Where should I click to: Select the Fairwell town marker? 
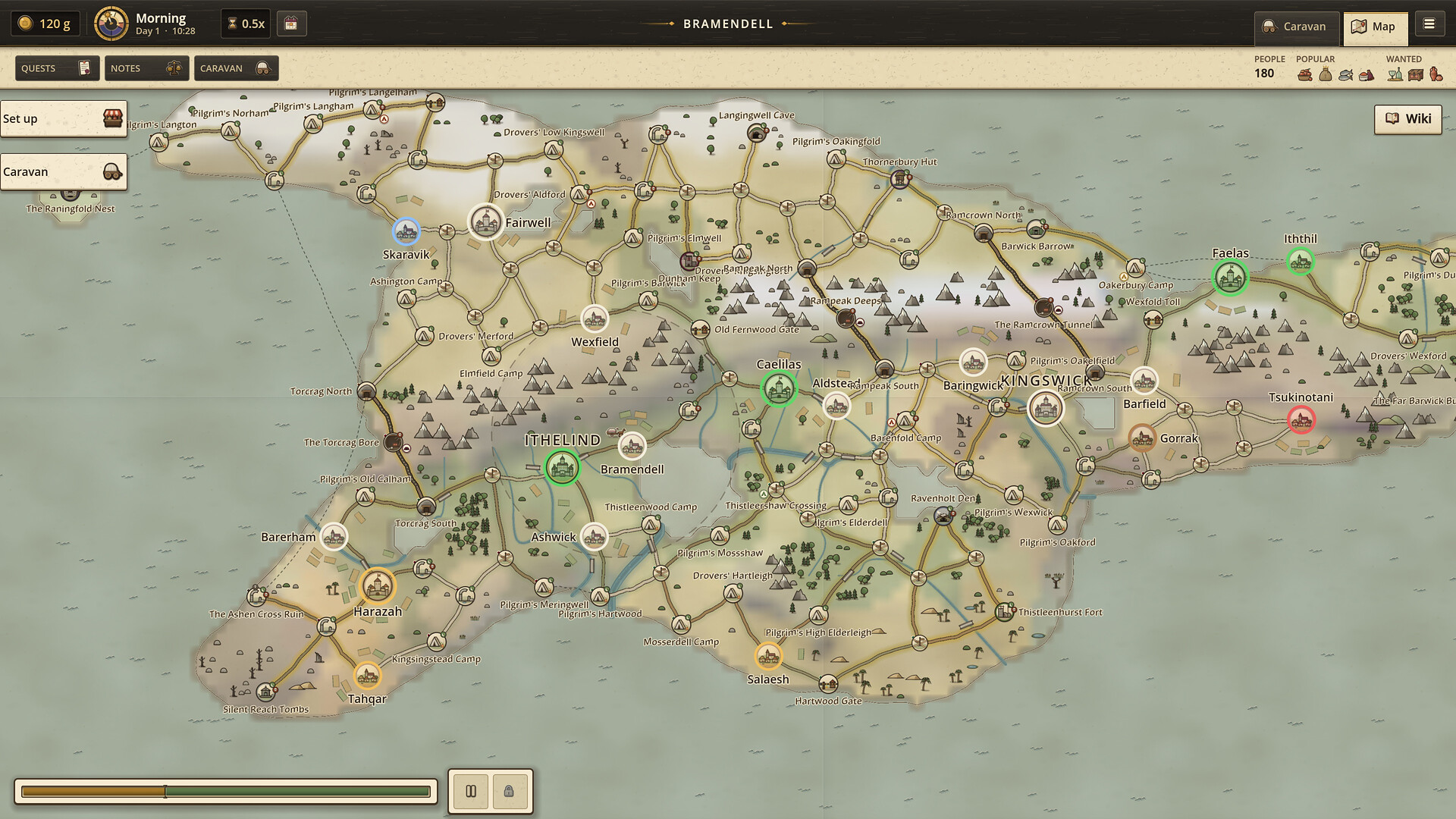tap(485, 222)
